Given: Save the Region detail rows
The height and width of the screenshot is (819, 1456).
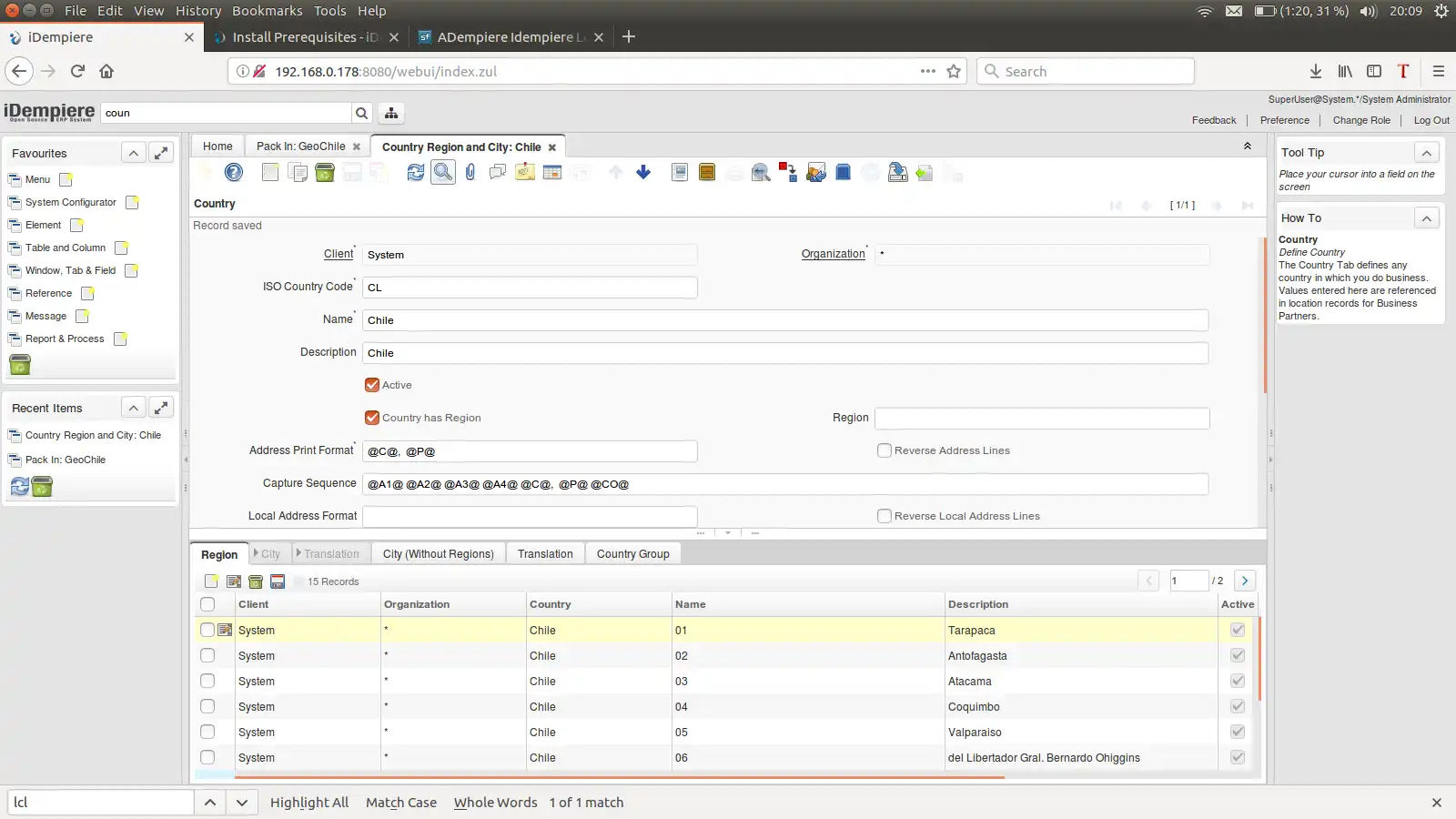Looking at the screenshot, I should tap(278, 581).
